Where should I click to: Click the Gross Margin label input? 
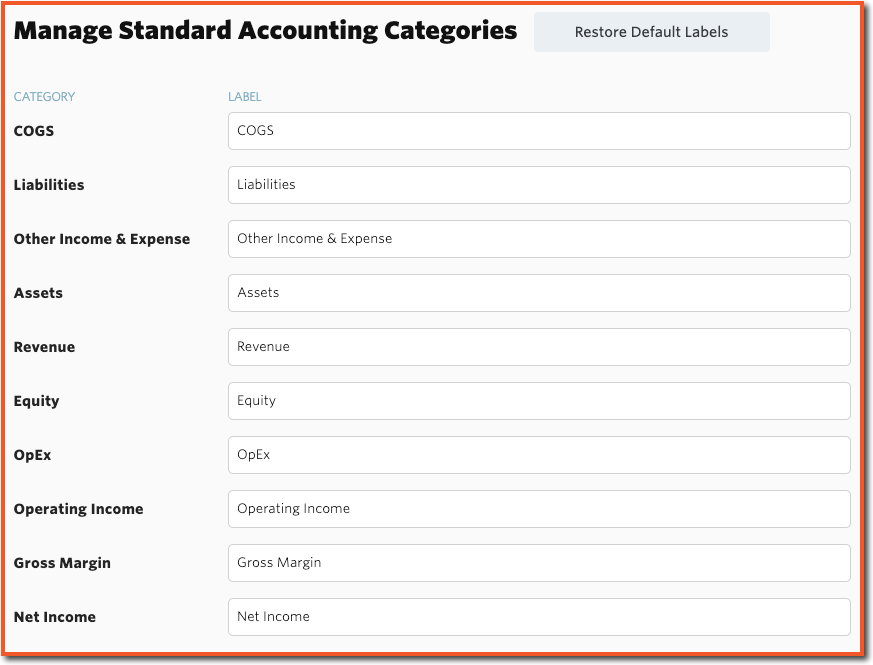click(539, 563)
